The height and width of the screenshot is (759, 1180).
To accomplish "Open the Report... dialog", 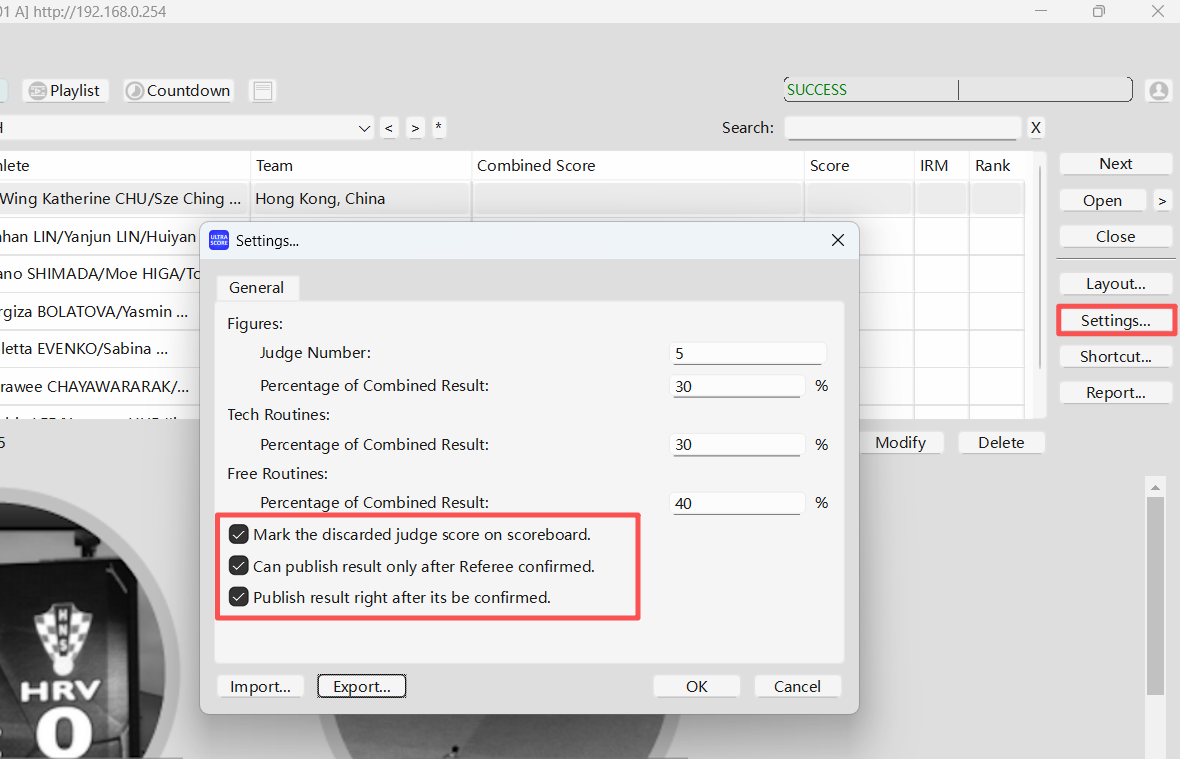I will pyautogui.click(x=1115, y=393).
